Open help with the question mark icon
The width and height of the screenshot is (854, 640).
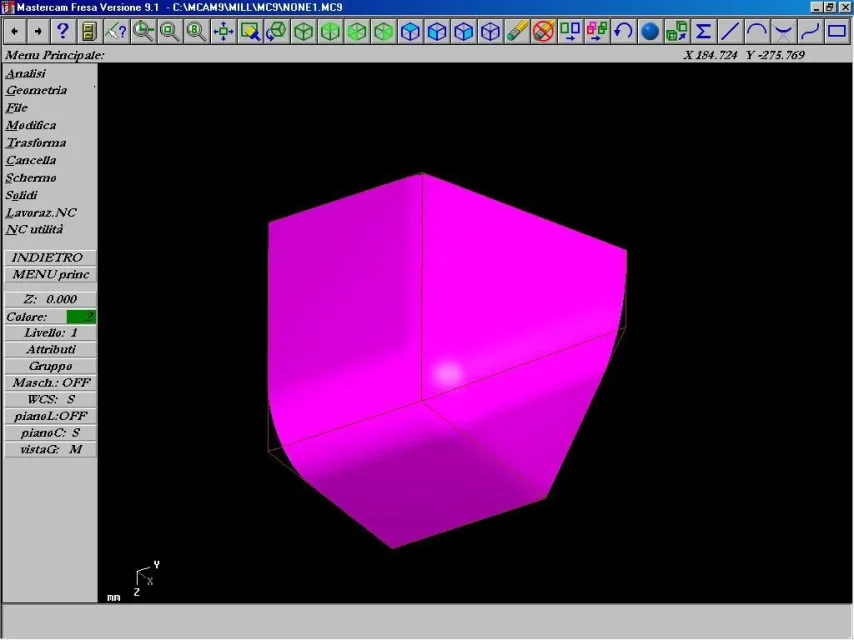click(x=63, y=31)
